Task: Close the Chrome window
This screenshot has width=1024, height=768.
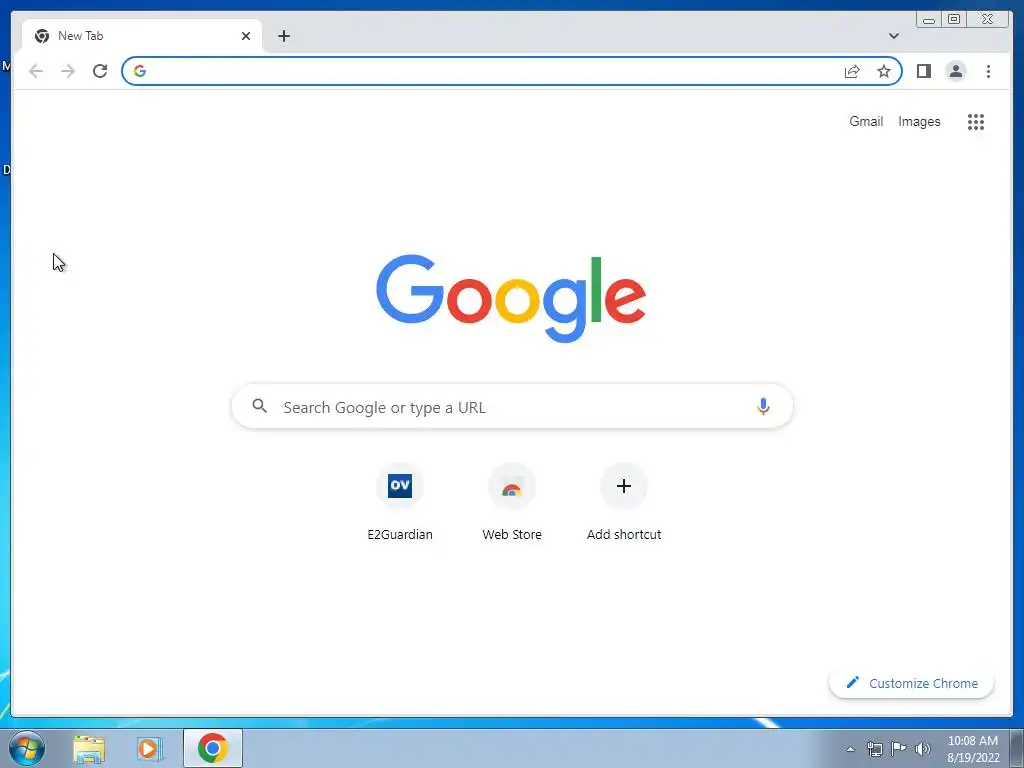Action: [x=988, y=20]
